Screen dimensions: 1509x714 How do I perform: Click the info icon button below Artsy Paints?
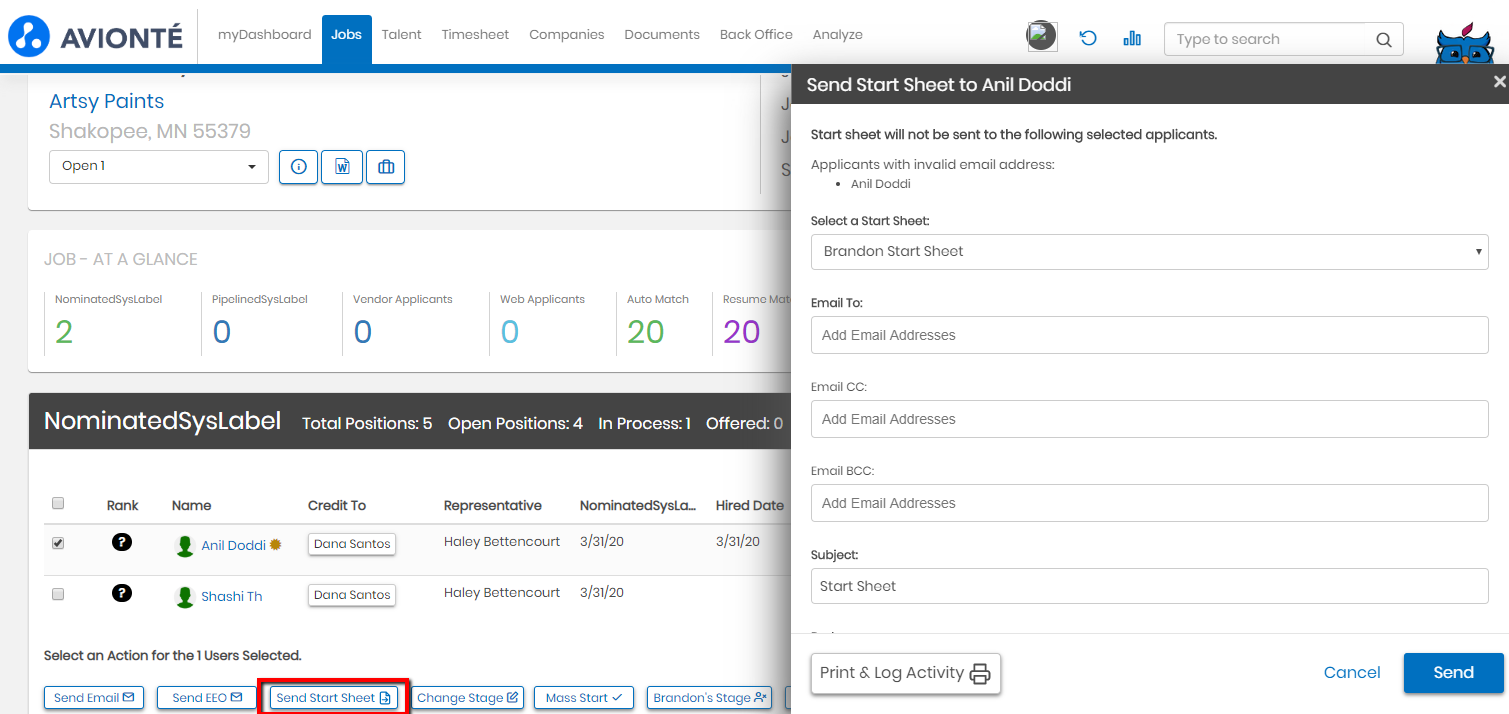(x=298, y=167)
